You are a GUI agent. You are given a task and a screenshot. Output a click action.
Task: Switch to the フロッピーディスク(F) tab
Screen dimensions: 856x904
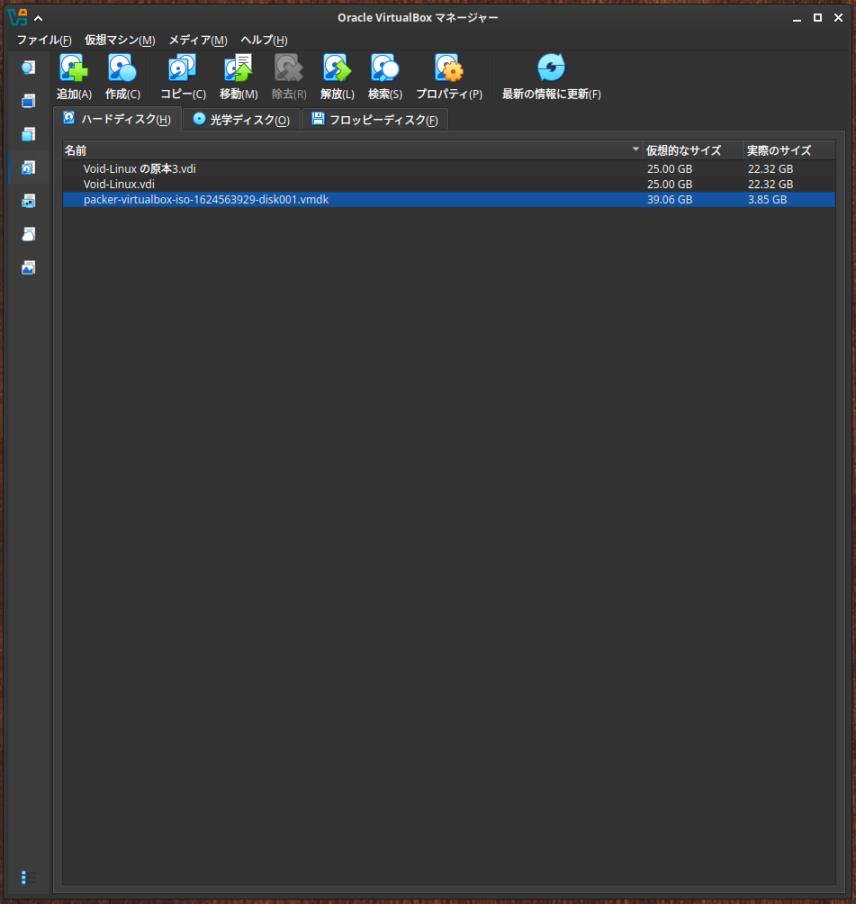(375, 119)
